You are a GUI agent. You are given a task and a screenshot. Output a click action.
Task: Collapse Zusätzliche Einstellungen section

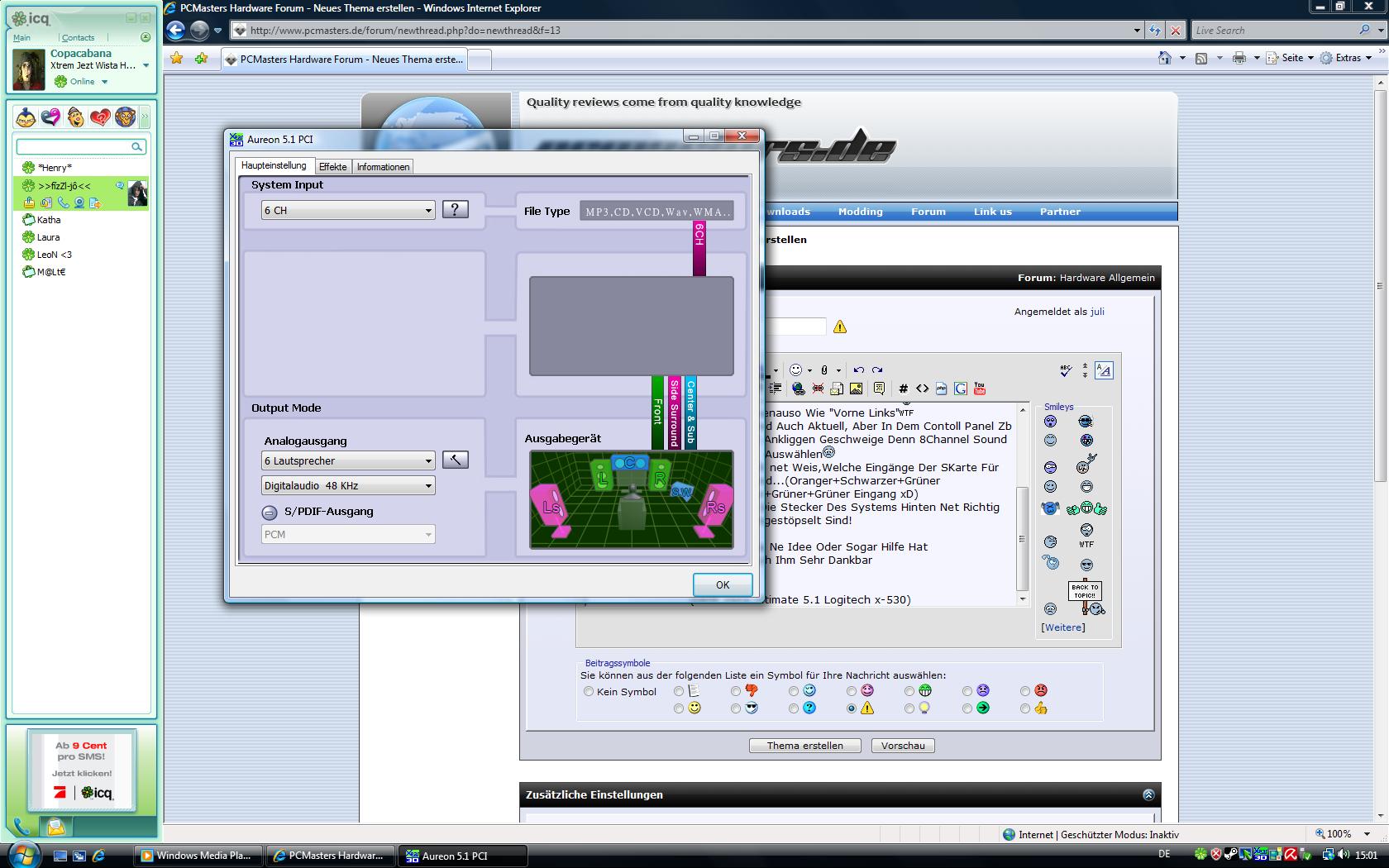click(x=1148, y=794)
